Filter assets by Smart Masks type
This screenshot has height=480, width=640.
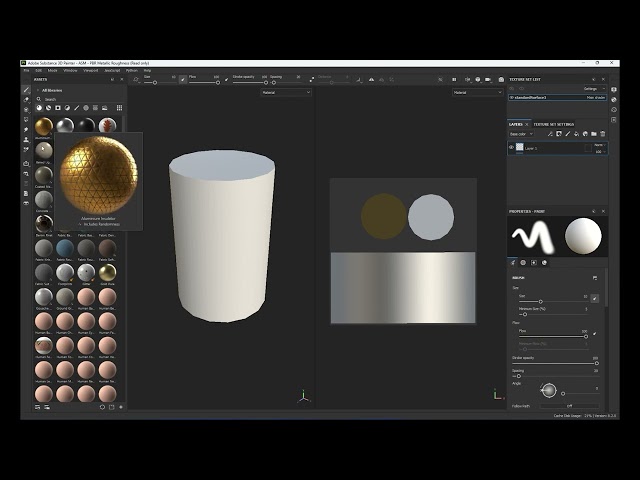(x=58, y=108)
